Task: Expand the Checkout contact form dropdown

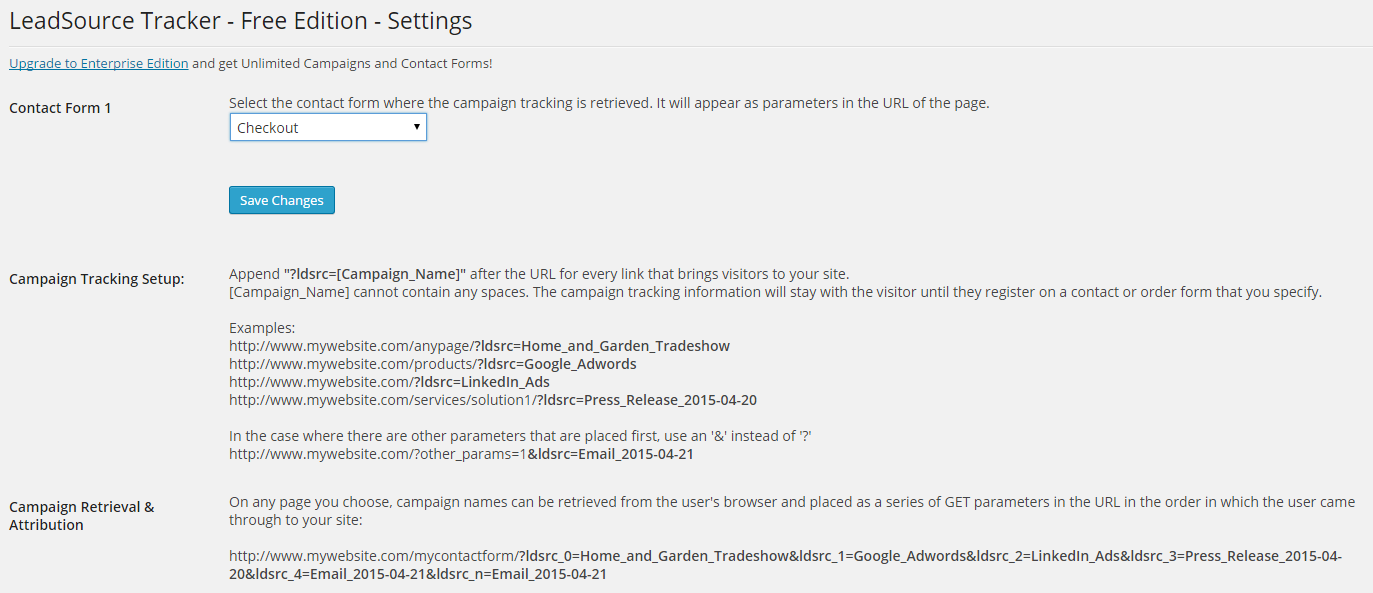Action: click(x=328, y=128)
